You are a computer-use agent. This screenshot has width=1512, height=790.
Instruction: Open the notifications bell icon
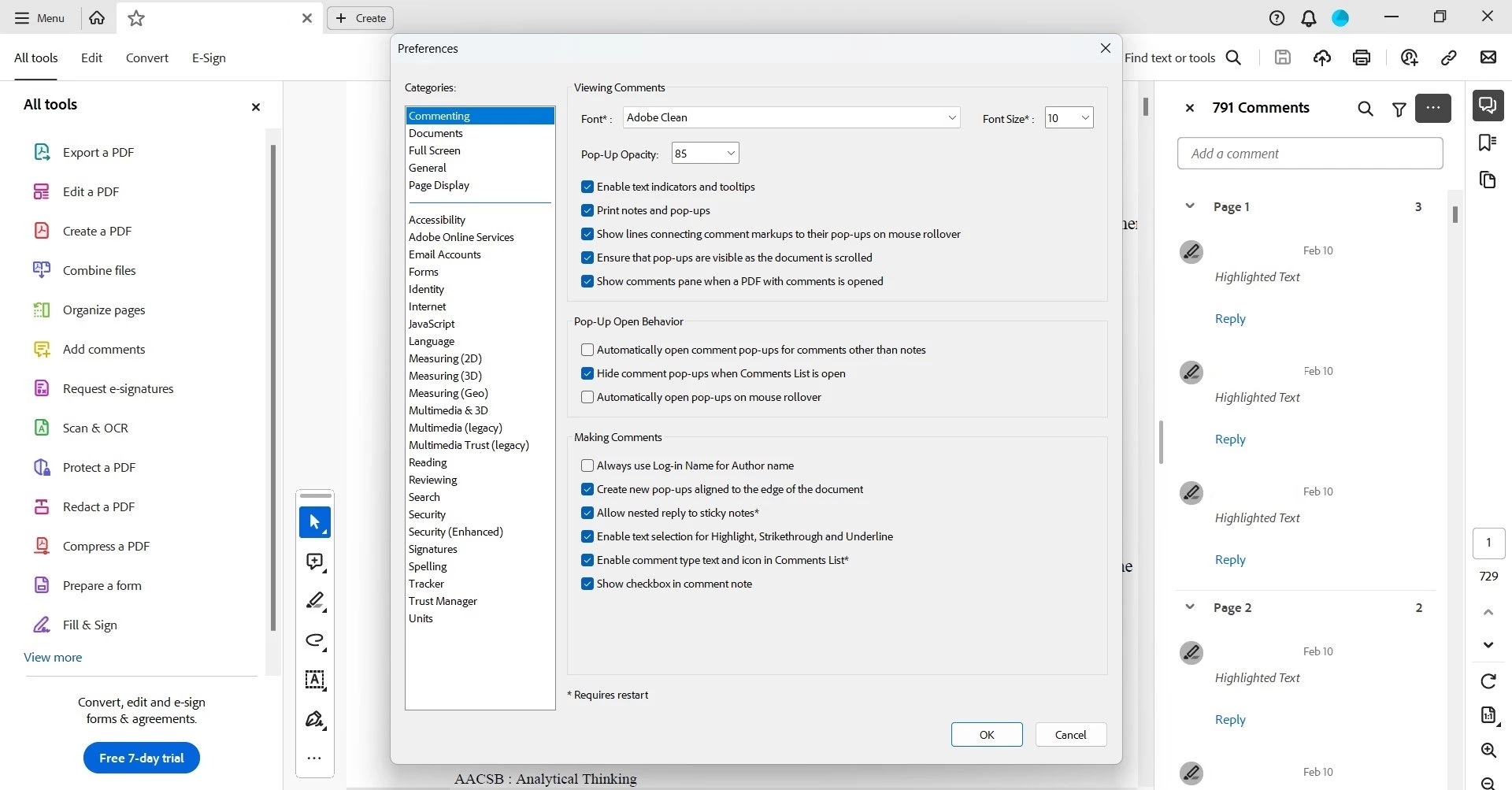coord(1309,18)
